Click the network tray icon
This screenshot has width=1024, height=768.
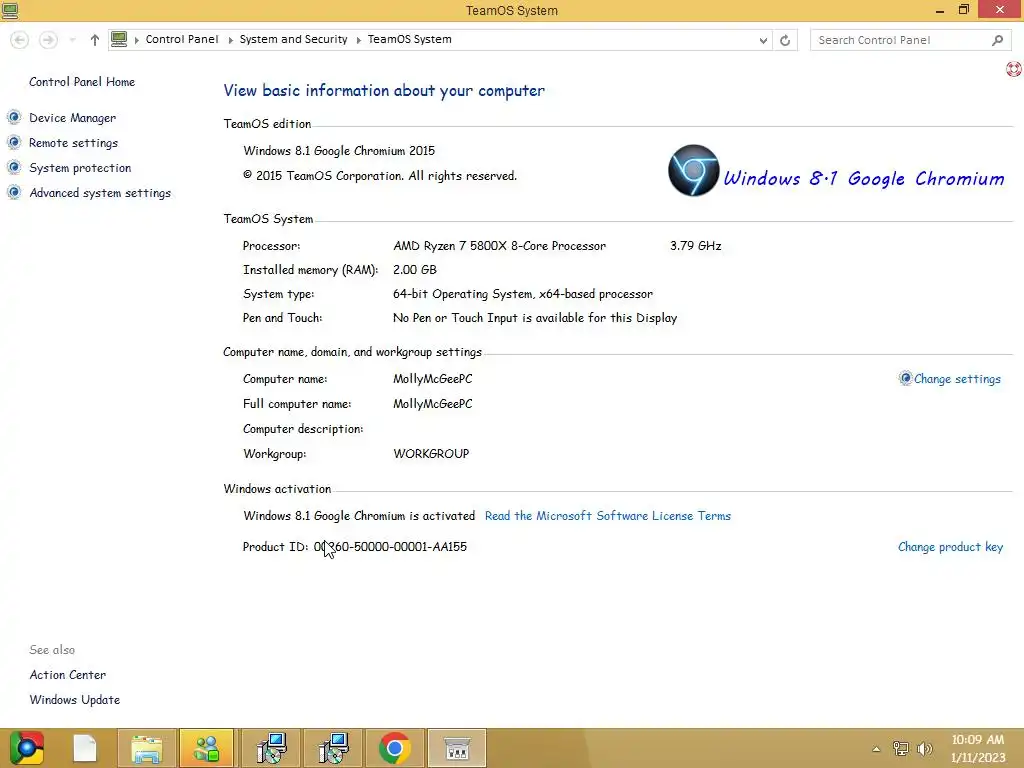point(901,748)
